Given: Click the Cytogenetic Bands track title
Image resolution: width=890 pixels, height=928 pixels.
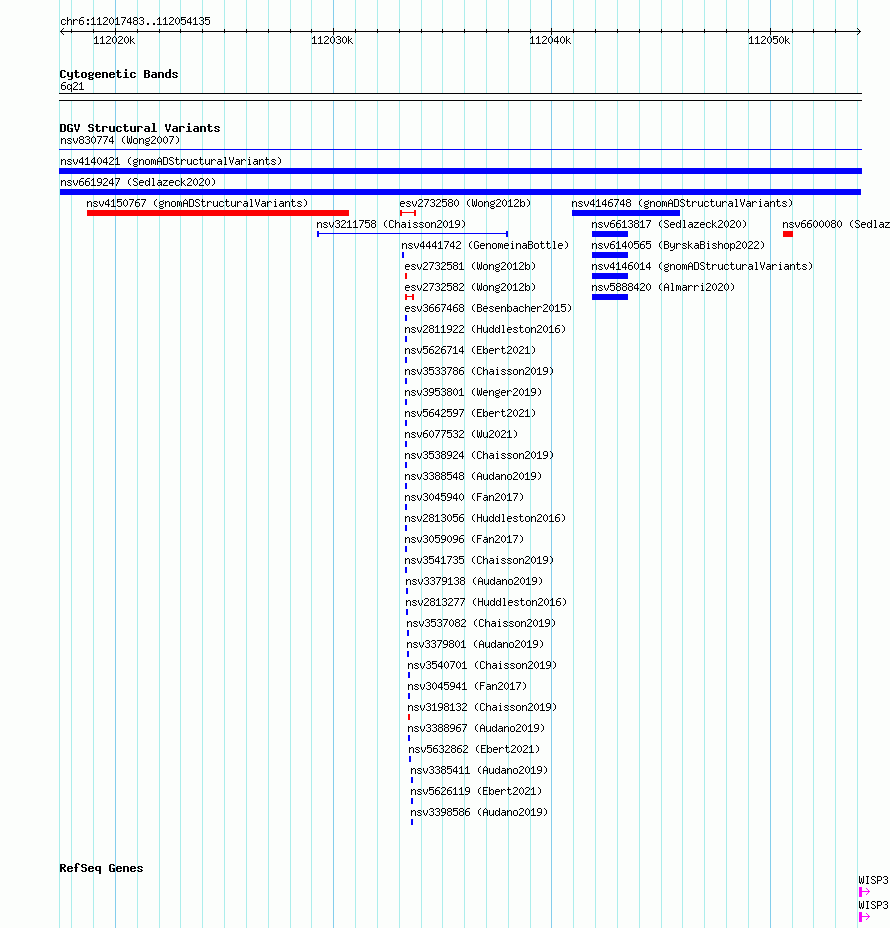Looking at the screenshot, I should tap(119, 74).
